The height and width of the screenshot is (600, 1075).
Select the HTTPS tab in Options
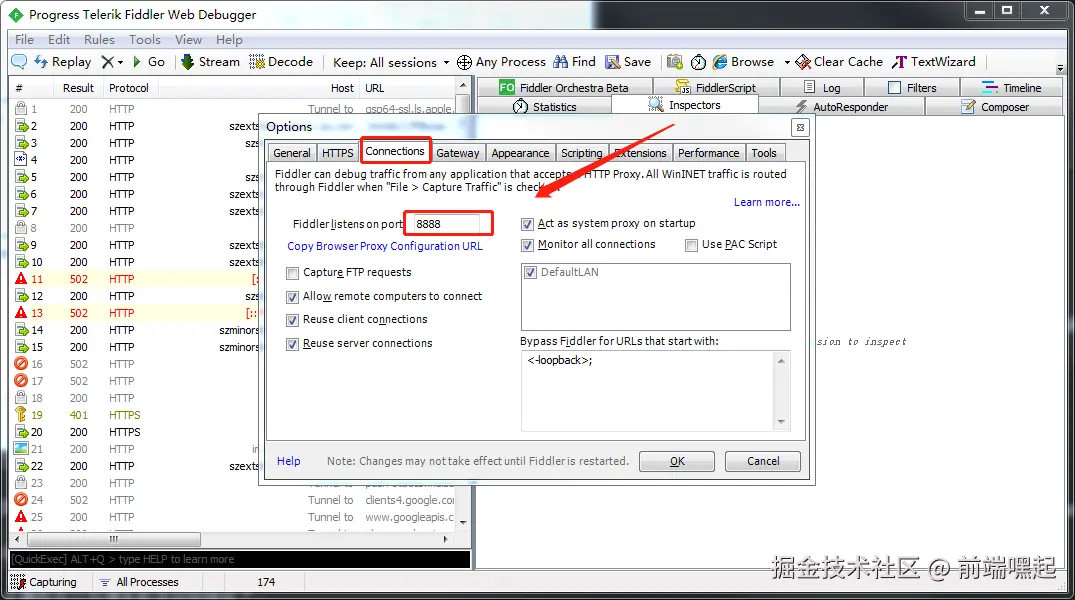pos(338,153)
